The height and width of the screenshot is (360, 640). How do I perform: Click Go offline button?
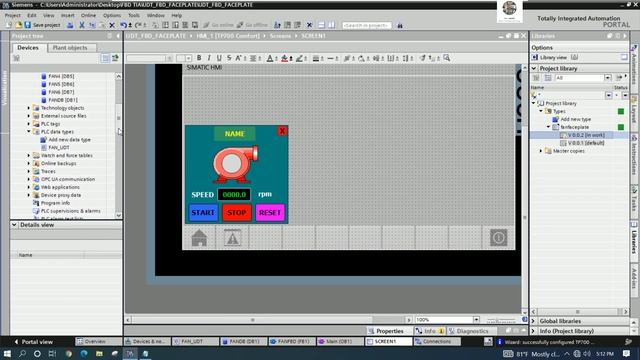(252, 25)
